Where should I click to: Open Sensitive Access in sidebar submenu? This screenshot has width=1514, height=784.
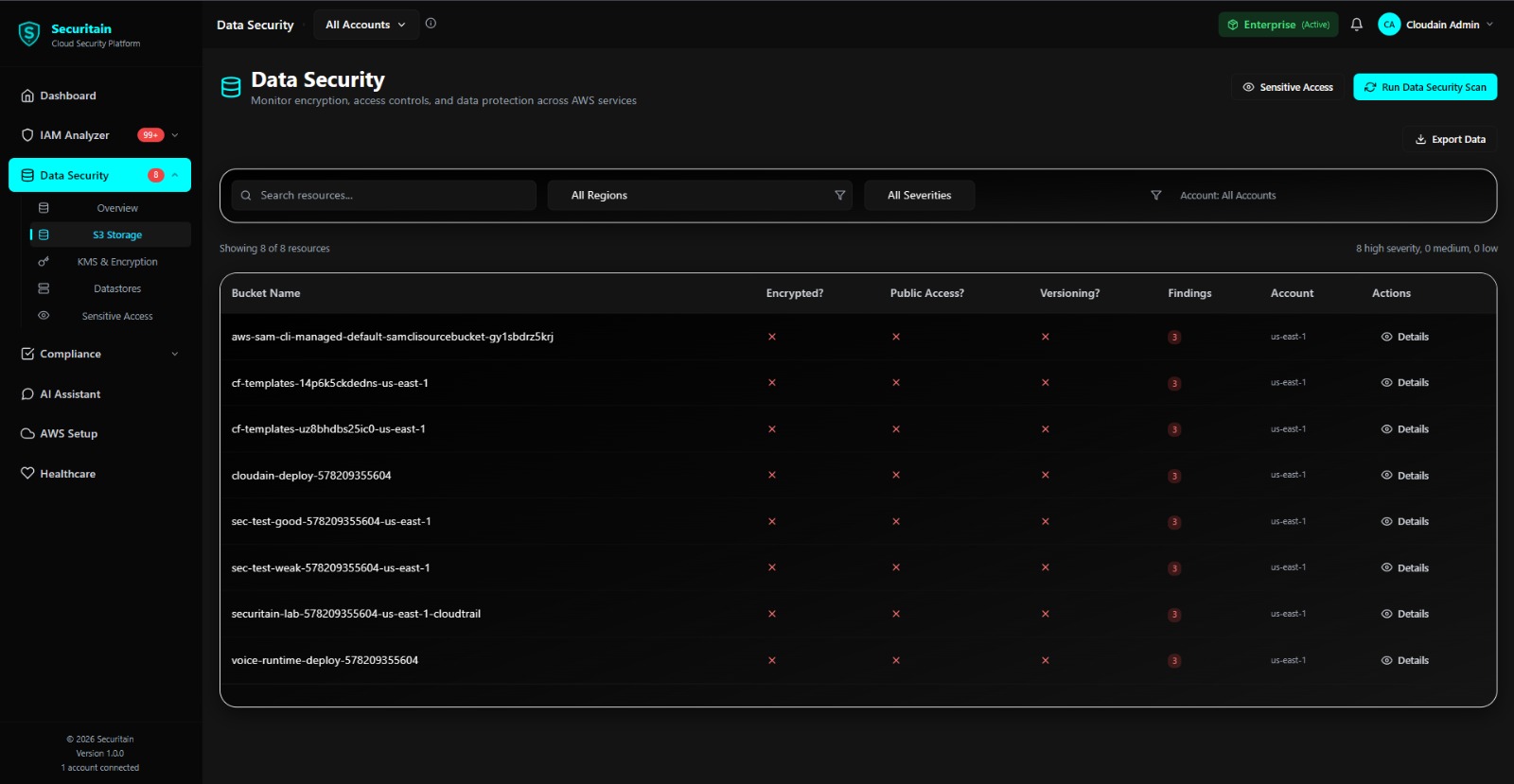[x=110, y=316]
